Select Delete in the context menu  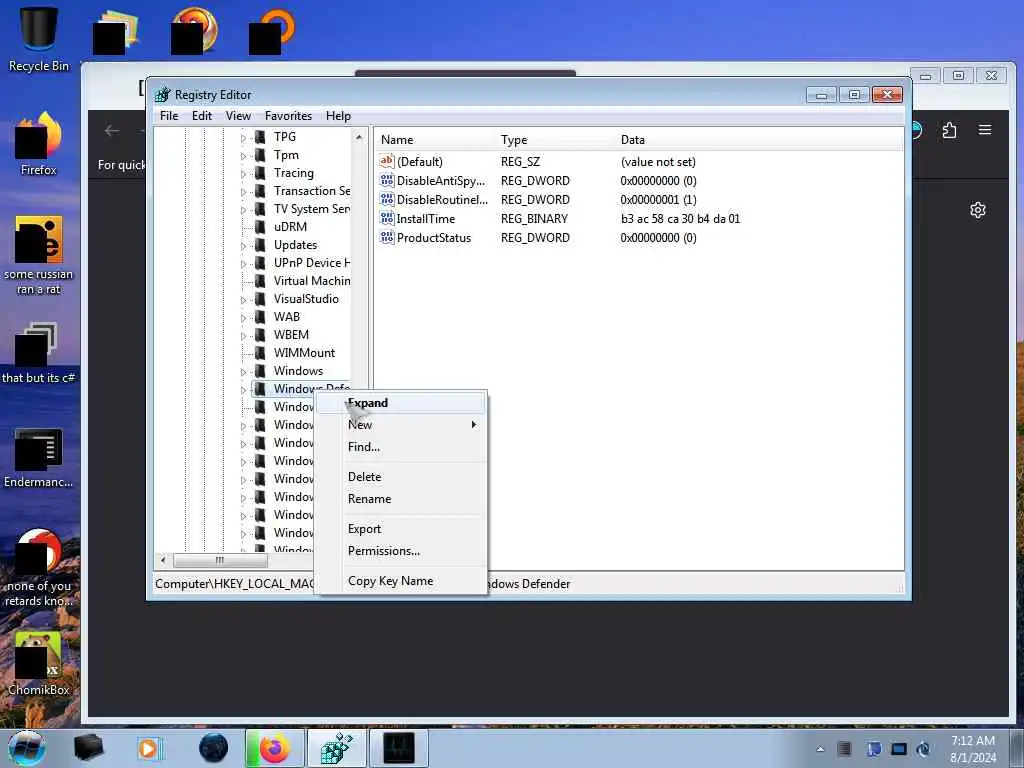tap(401, 477)
